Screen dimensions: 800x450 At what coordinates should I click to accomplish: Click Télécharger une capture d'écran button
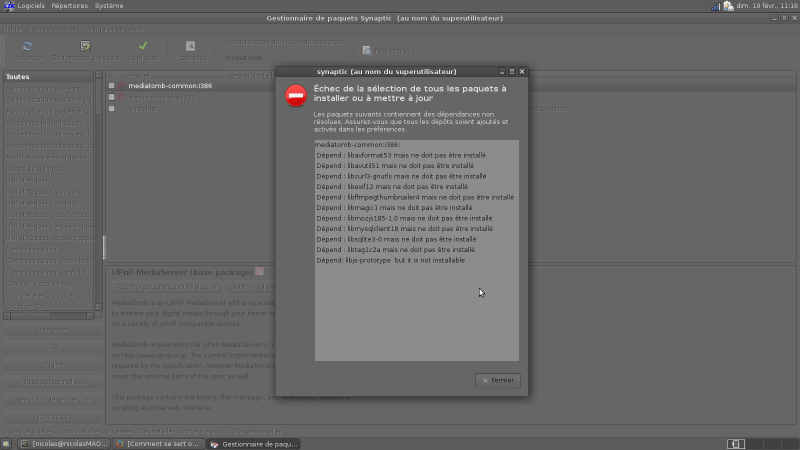167,287
